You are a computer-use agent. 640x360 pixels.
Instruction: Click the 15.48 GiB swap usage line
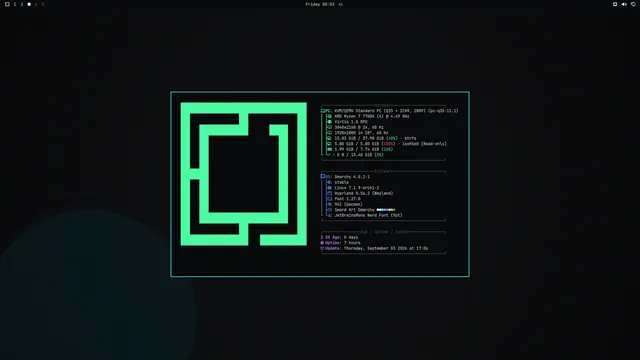(x=360, y=155)
